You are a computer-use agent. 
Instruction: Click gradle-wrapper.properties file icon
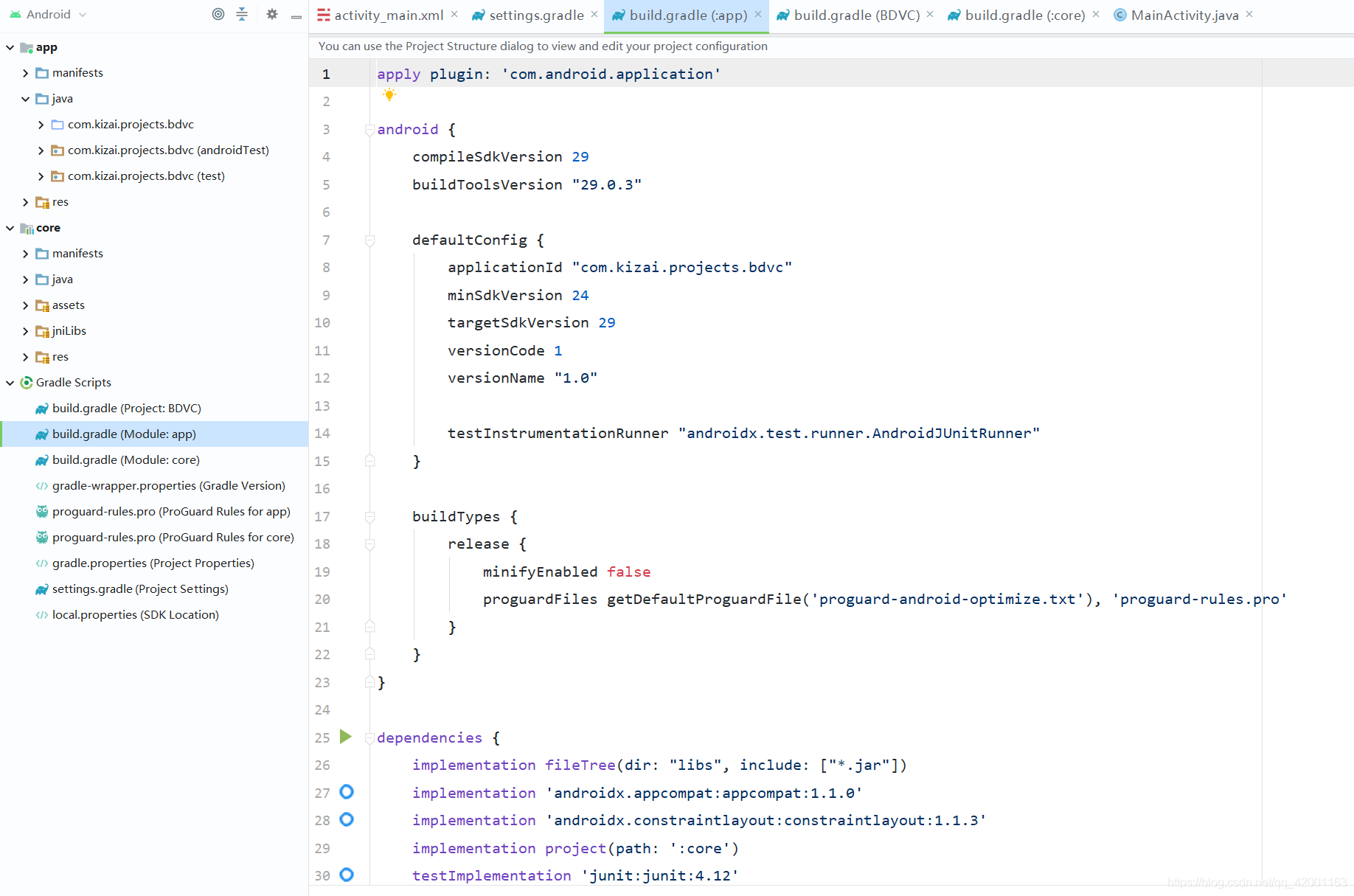(42, 485)
